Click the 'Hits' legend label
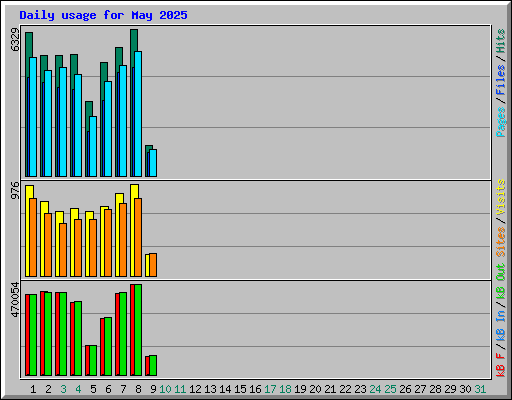 point(500,41)
